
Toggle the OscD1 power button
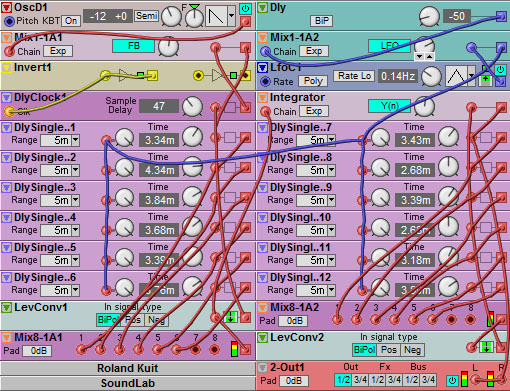tap(246, 9)
